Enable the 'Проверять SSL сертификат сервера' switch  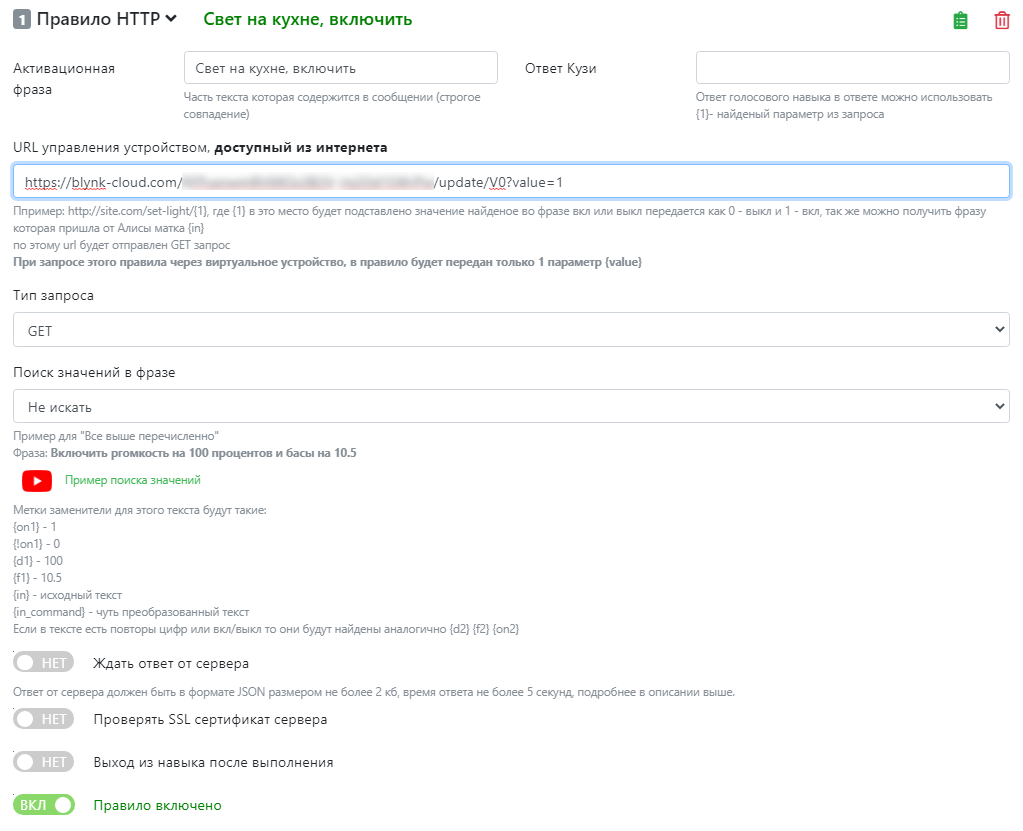(44, 719)
